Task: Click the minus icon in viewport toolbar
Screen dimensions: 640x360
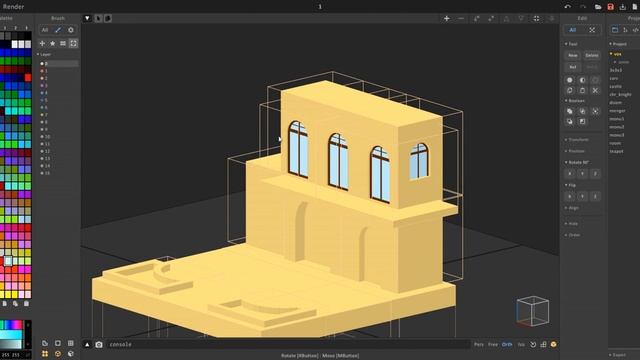Action: point(461,18)
